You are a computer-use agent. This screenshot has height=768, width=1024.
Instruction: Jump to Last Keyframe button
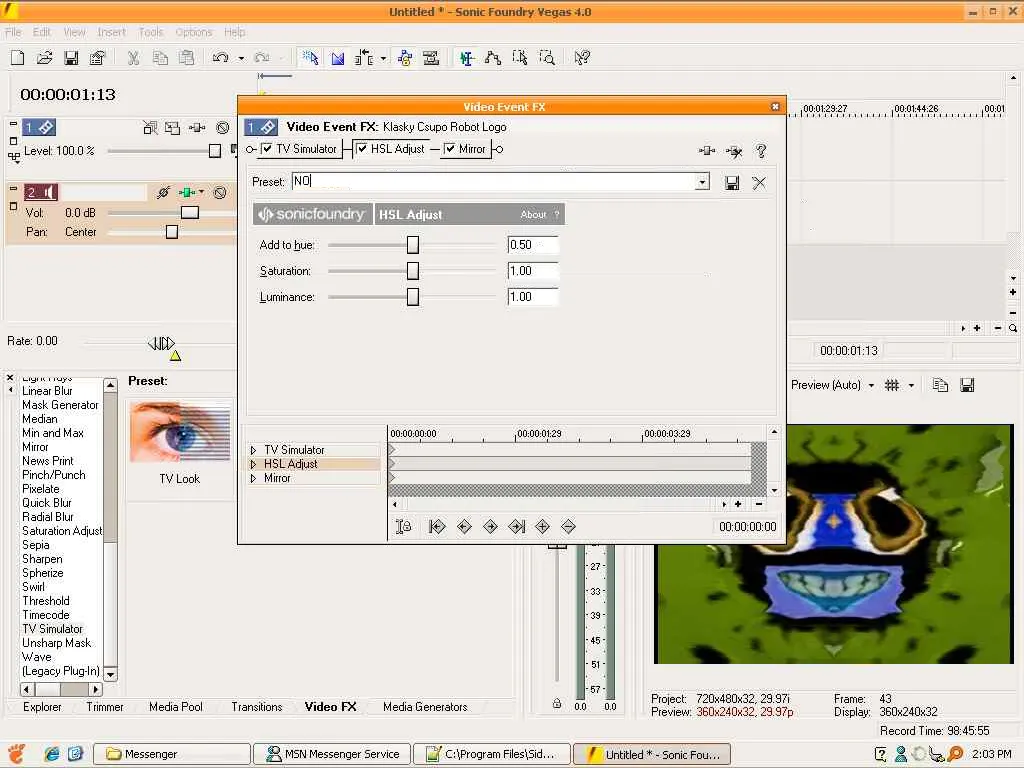(x=517, y=526)
